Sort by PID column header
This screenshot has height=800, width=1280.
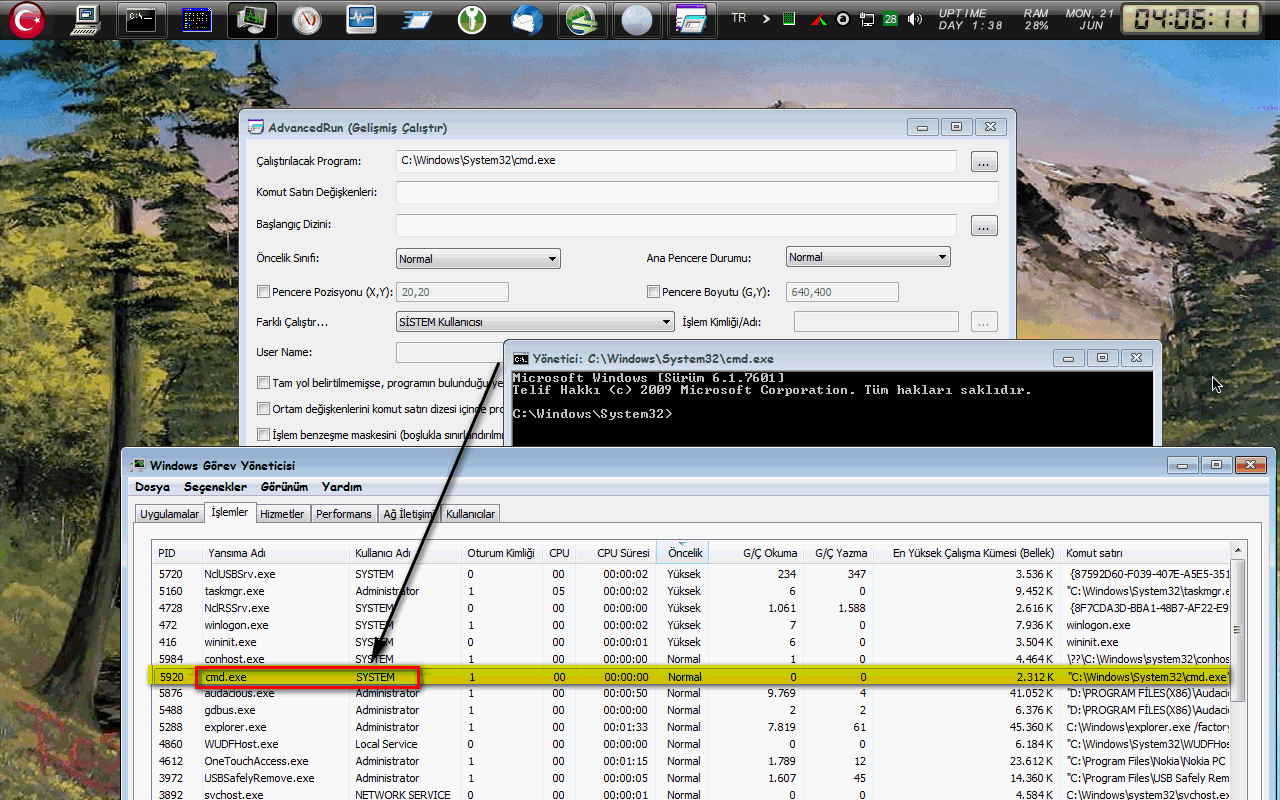pyautogui.click(x=177, y=553)
